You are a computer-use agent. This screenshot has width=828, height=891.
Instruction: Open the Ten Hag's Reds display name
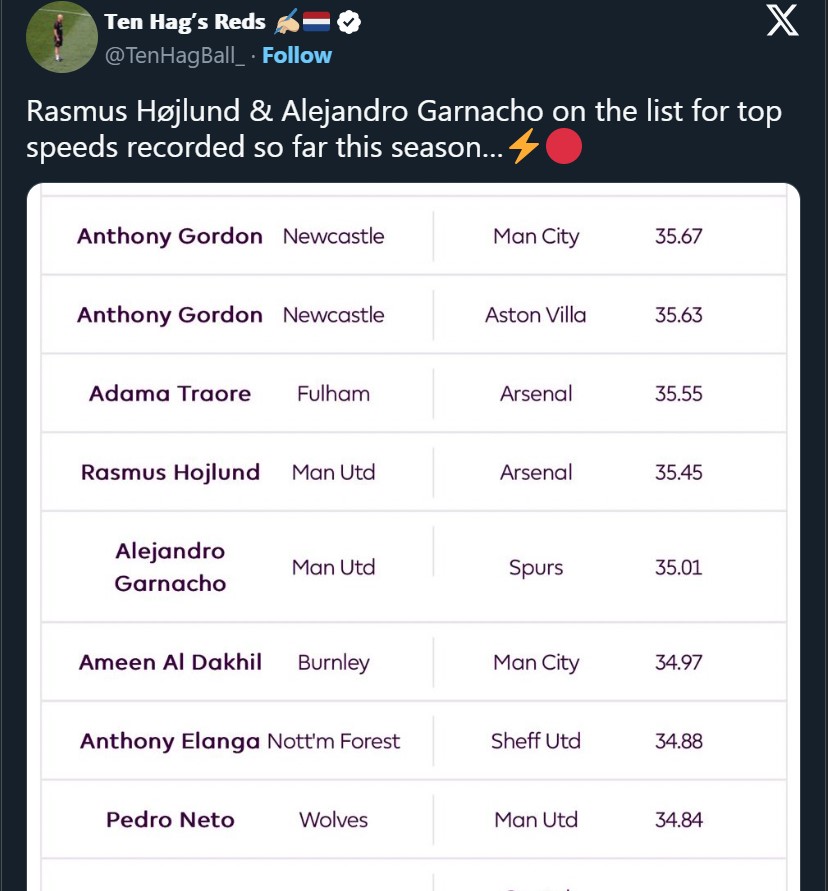point(185,22)
